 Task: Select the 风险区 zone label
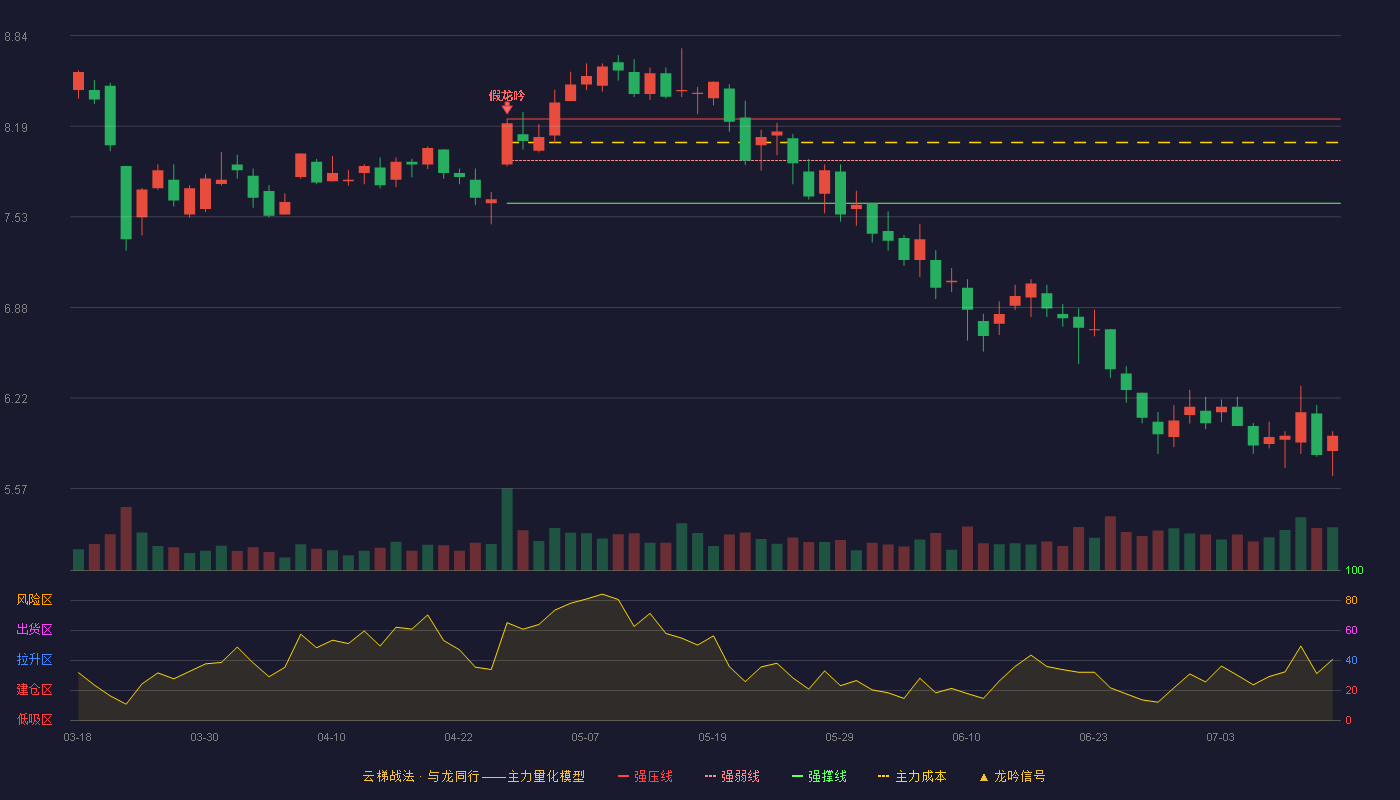pyautogui.click(x=34, y=600)
